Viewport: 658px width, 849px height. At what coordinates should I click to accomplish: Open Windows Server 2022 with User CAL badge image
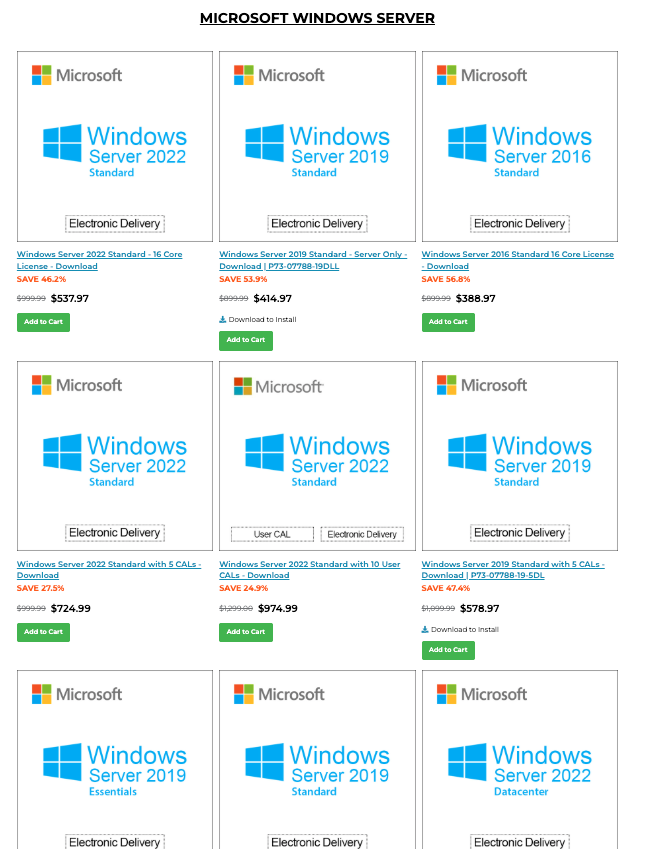(317, 456)
